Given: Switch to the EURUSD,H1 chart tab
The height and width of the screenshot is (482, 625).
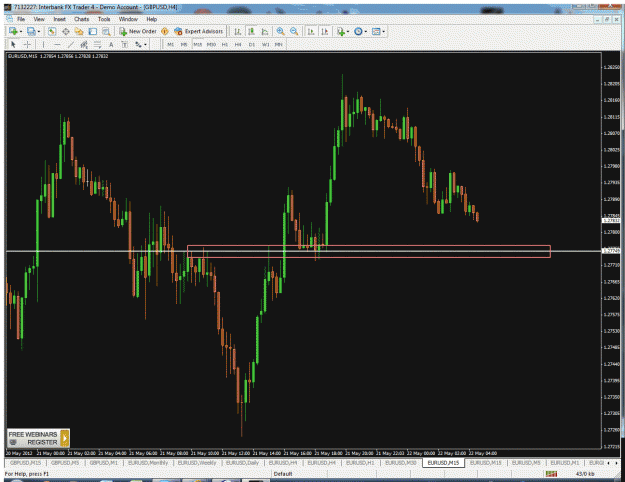Looking at the screenshot, I should (x=360, y=463).
